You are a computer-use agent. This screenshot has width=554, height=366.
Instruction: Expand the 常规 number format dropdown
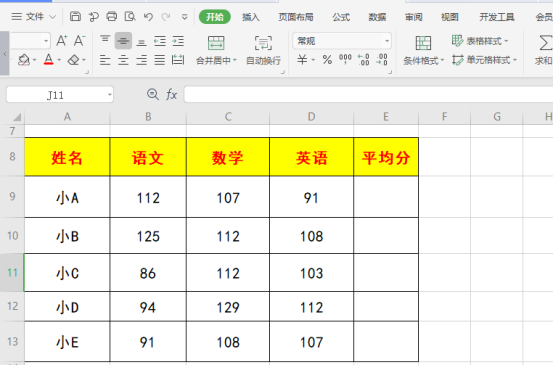click(387, 41)
